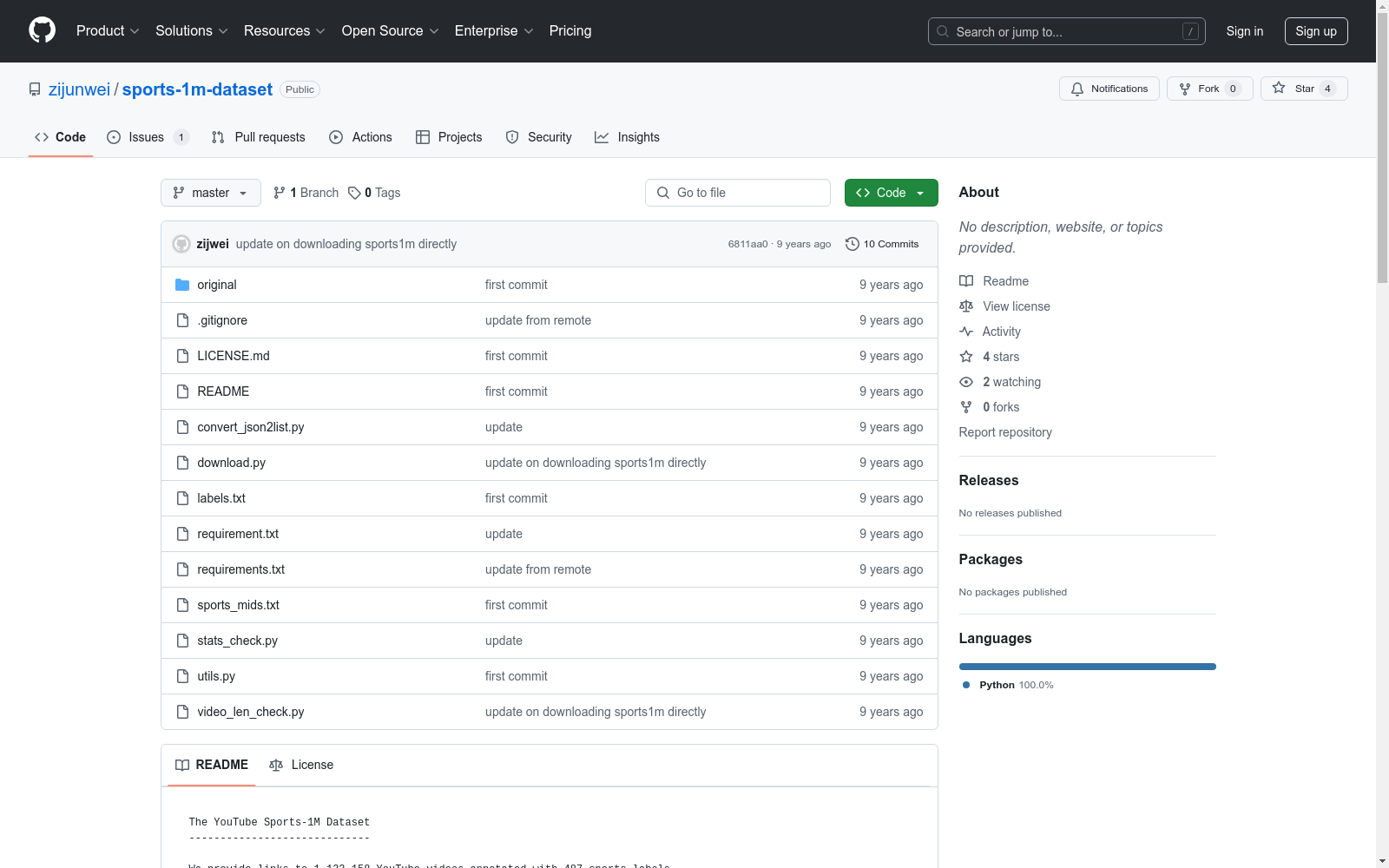
Task: Open the Actions tab
Action: click(361, 137)
